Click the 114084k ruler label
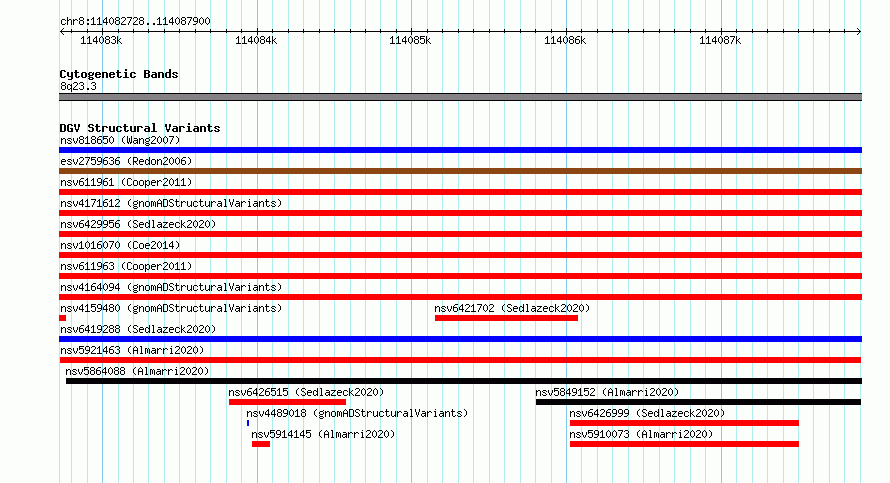 [256, 40]
